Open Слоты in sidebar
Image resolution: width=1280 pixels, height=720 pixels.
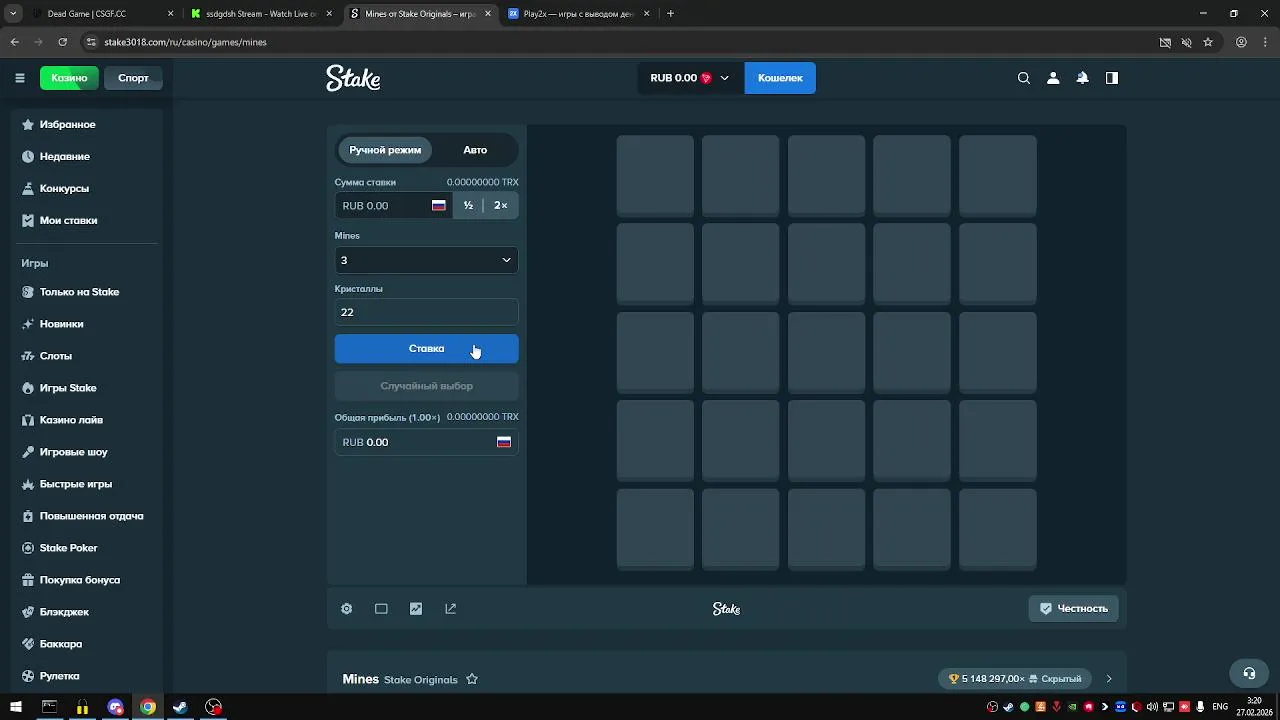point(56,356)
